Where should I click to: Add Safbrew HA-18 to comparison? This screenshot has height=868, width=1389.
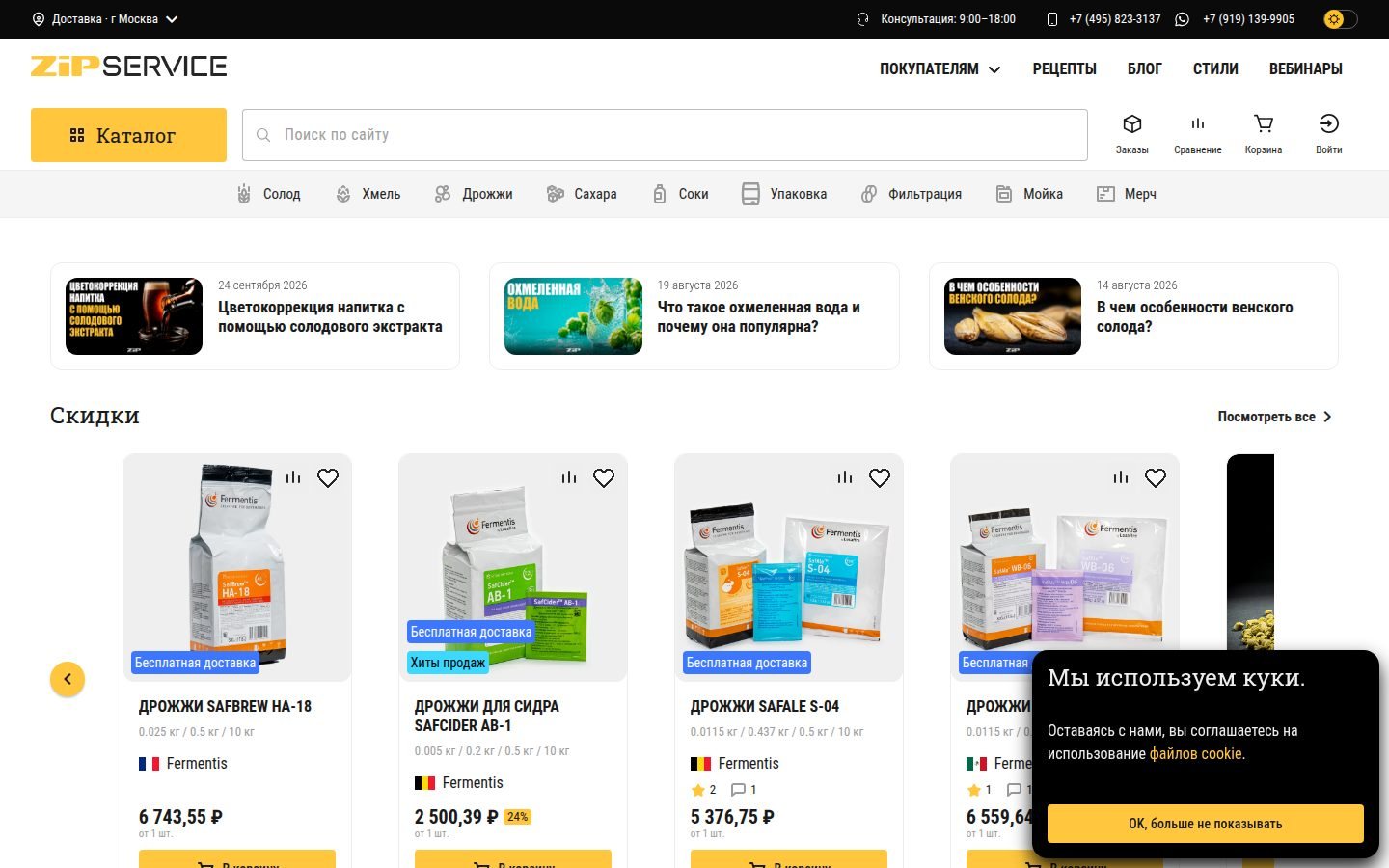click(293, 477)
